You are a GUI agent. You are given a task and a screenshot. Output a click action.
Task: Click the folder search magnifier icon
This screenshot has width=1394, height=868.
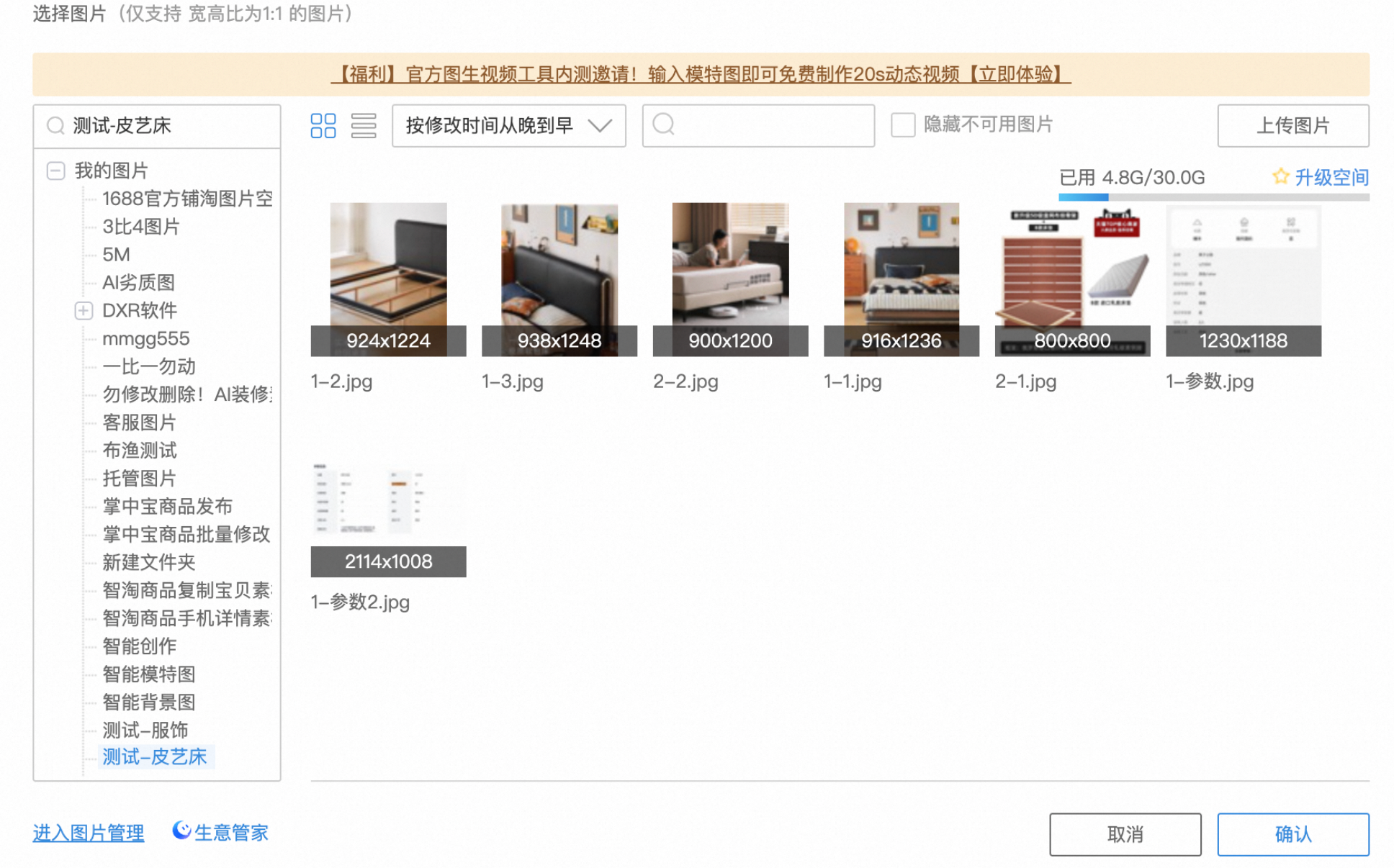point(55,126)
